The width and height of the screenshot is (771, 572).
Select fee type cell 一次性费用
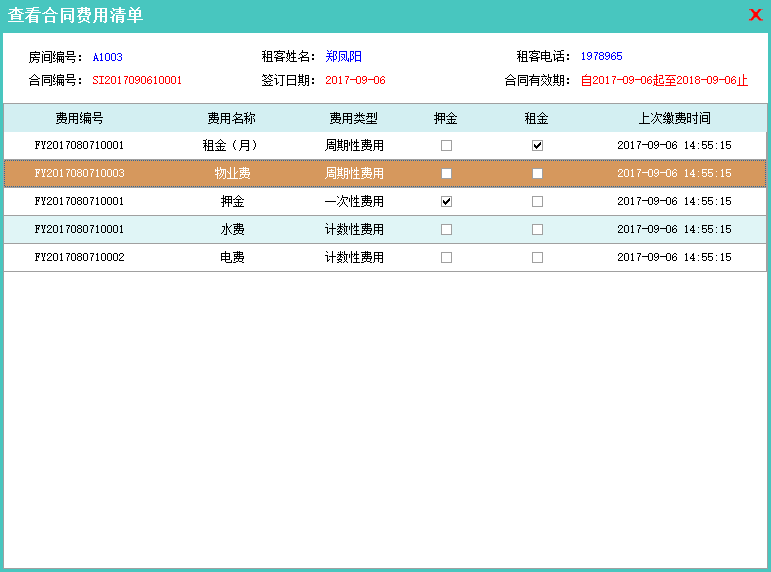pos(354,201)
